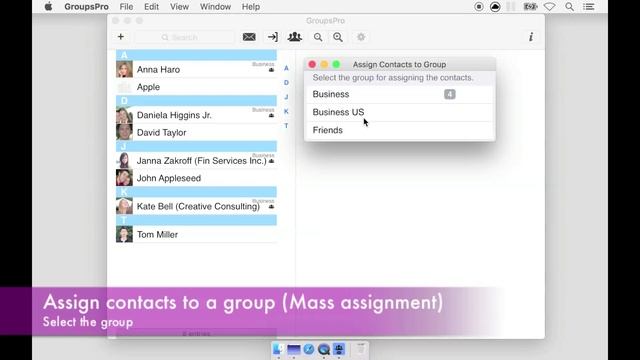The image size is (640, 360).
Task: Open the Help menu
Action: point(251,7)
